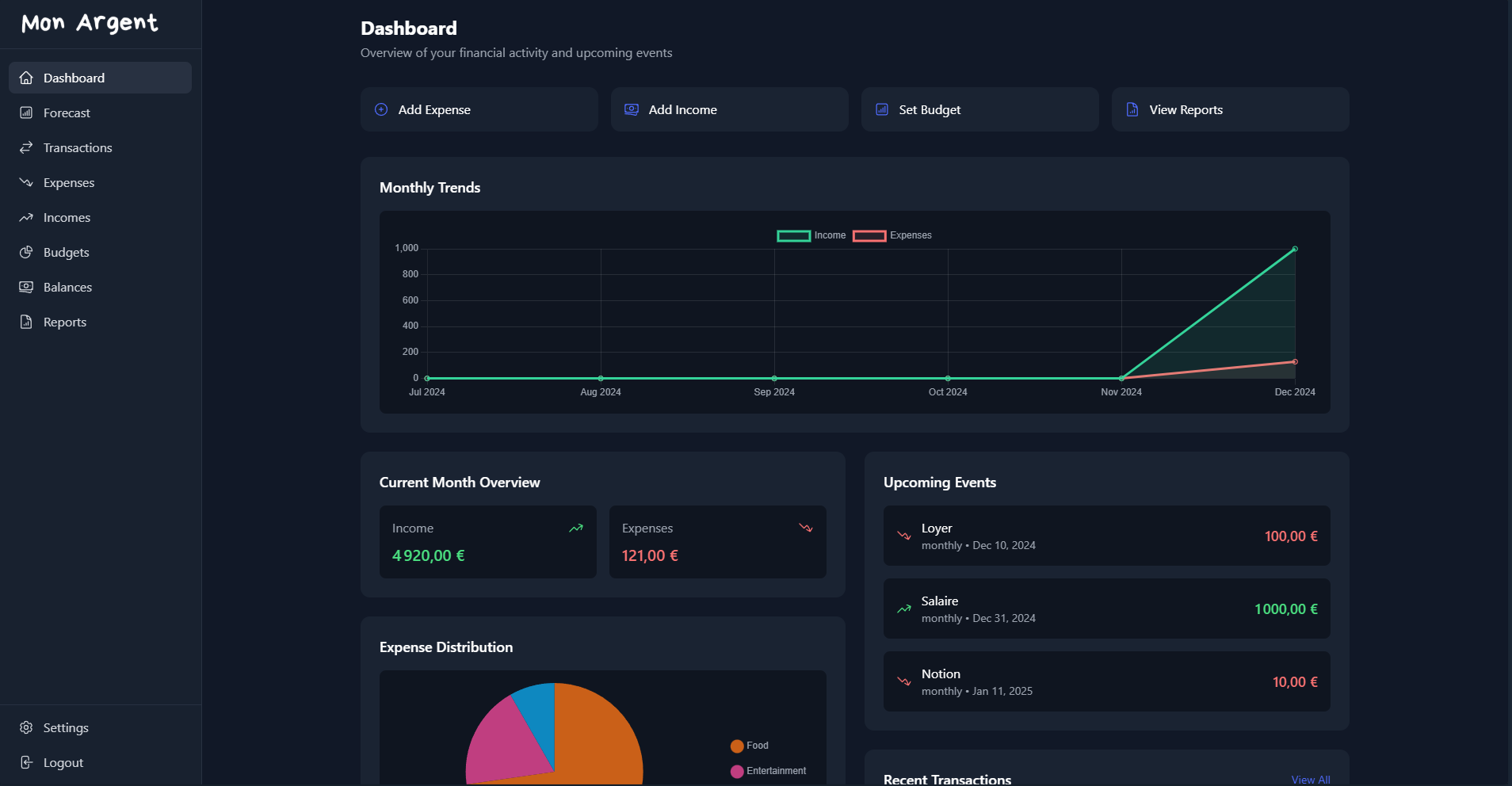
Task: Click the orange Food pie slice
Action: pyautogui.click(x=602, y=737)
